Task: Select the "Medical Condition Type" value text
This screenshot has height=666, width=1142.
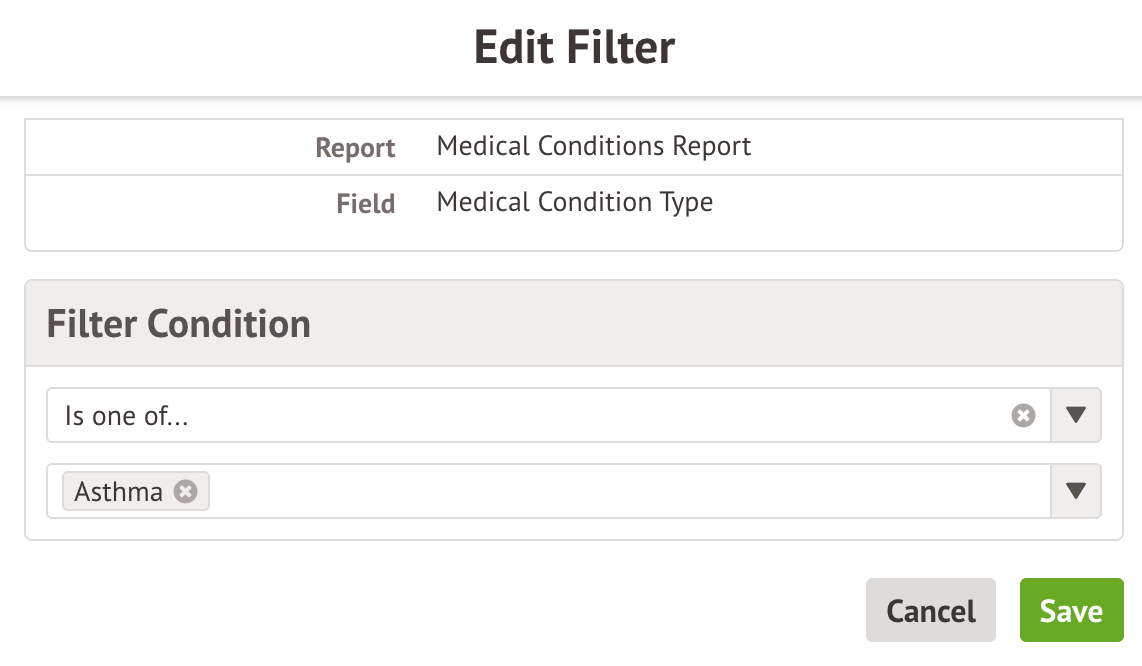Action: (575, 203)
